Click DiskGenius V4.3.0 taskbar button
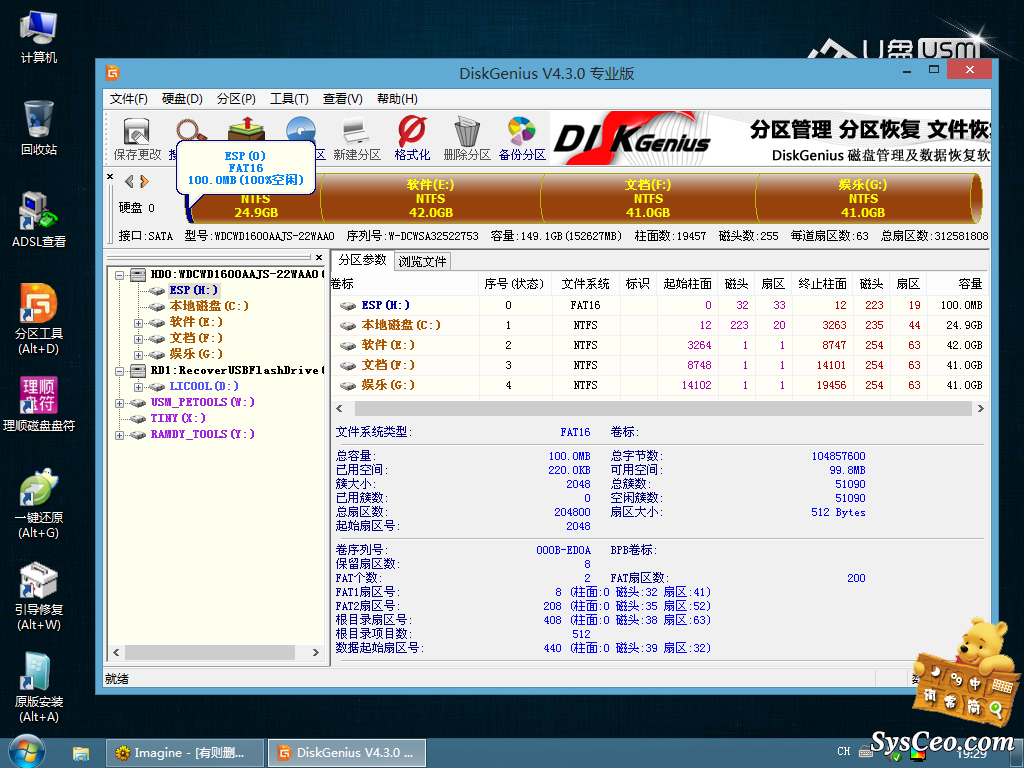This screenshot has height=768, width=1024. pos(347,753)
